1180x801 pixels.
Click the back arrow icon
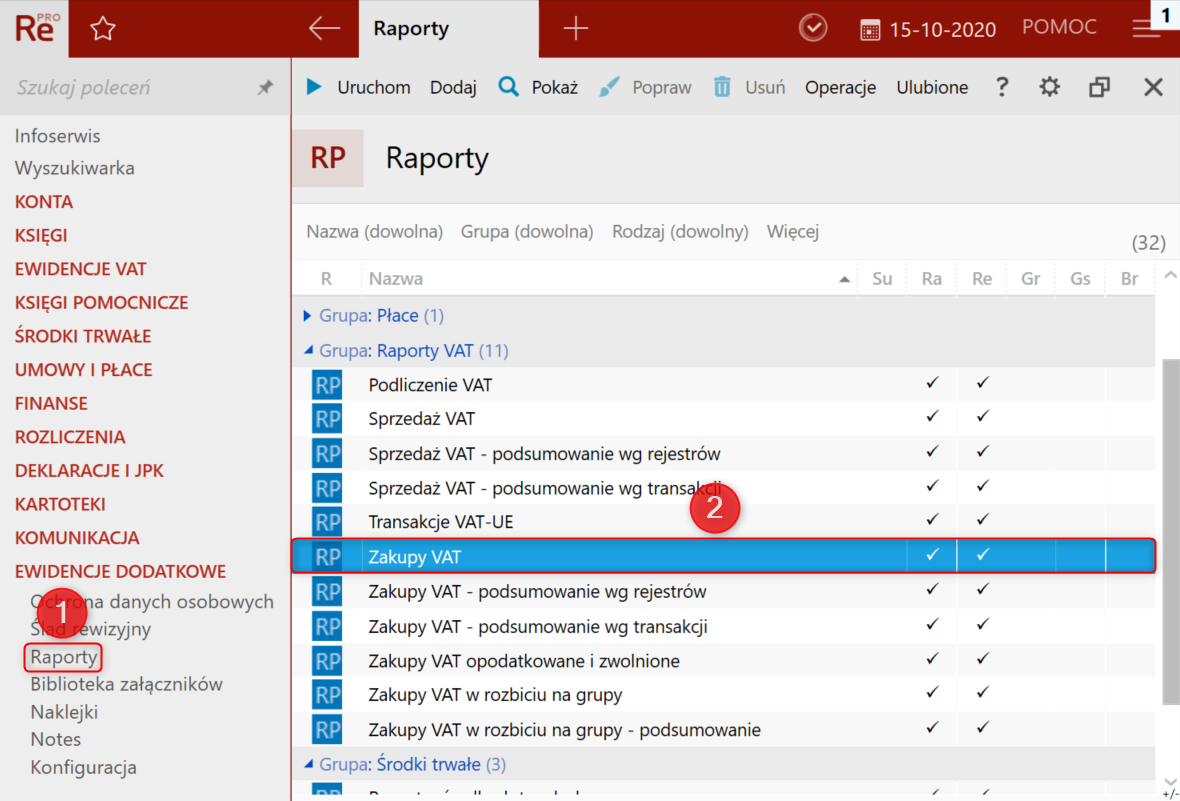click(324, 29)
